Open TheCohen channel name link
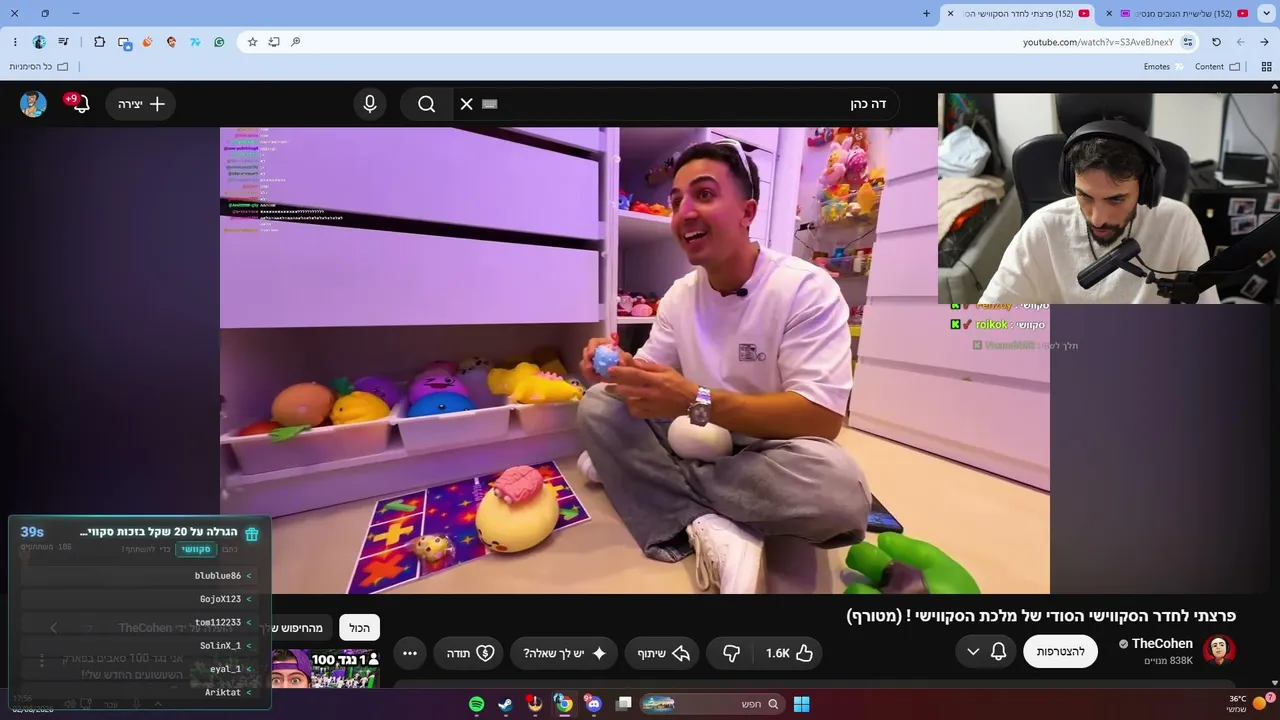Image resolution: width=1280 pixels, height=720 pixels. (1162, 644)
